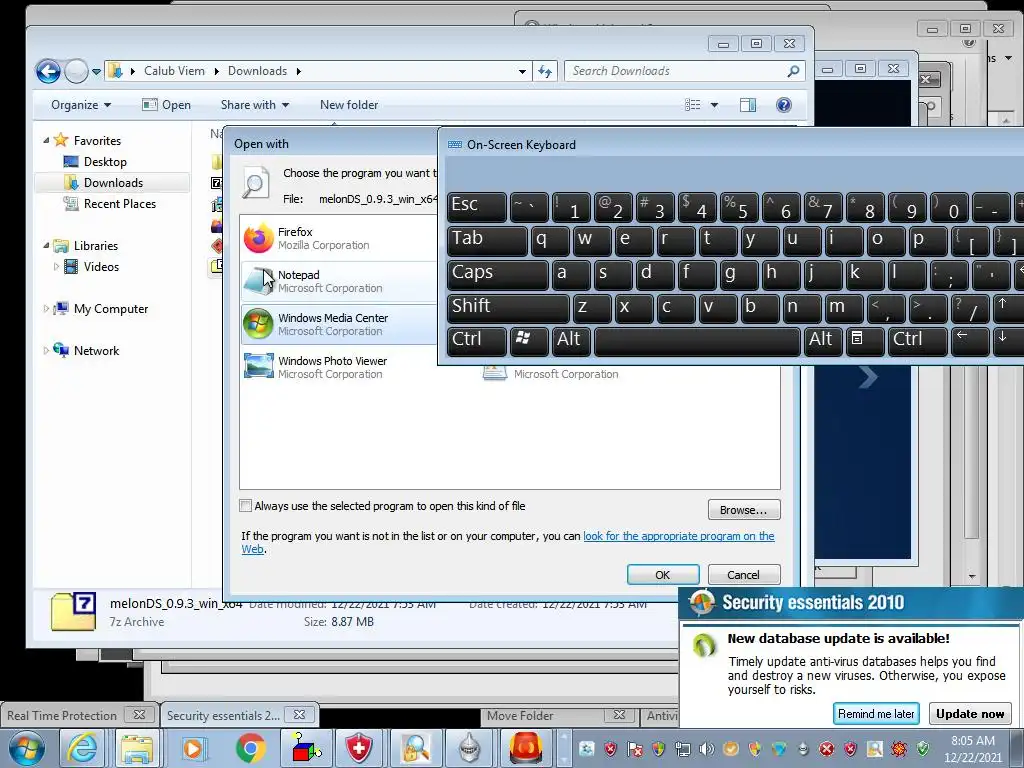Switch to Move Folder window tab
This screenshot has width=1024, height=768.
pyautogui.click(x=559, y=715)
